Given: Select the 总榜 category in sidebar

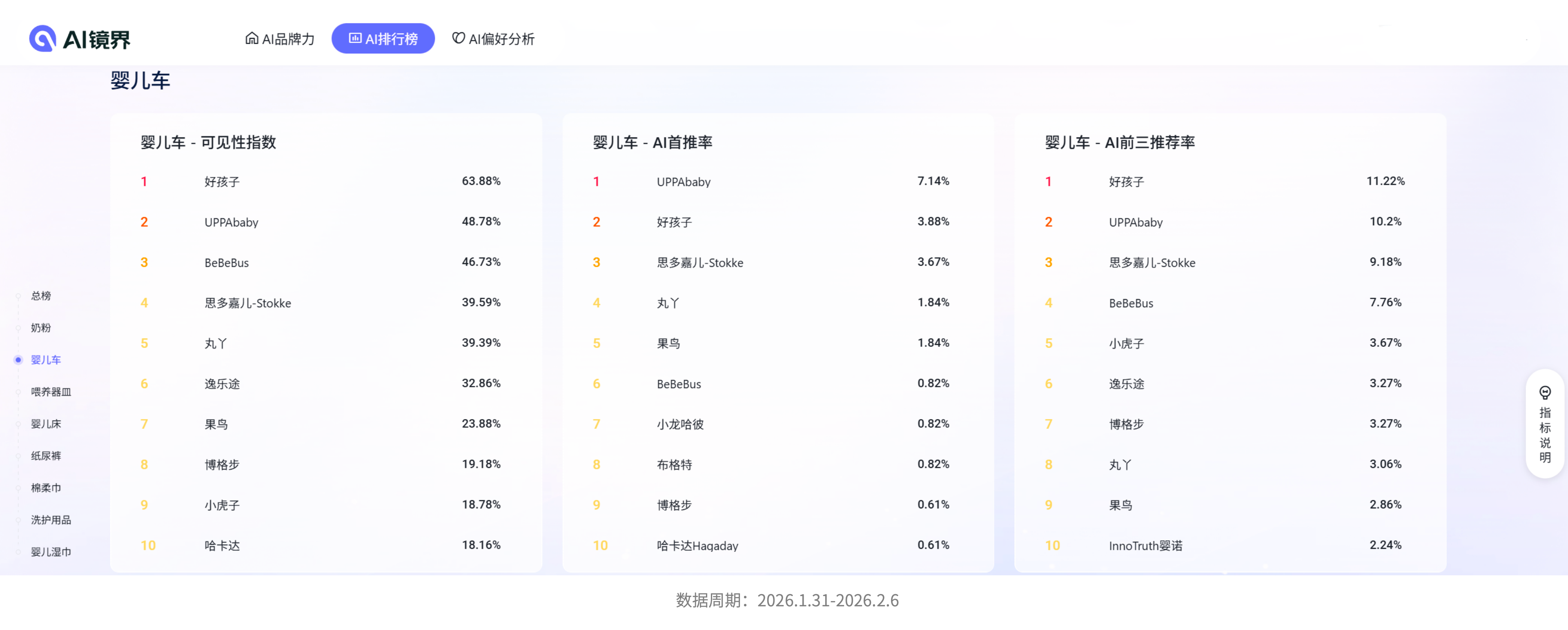Looking at the screenshot, I should click(41, 296).
